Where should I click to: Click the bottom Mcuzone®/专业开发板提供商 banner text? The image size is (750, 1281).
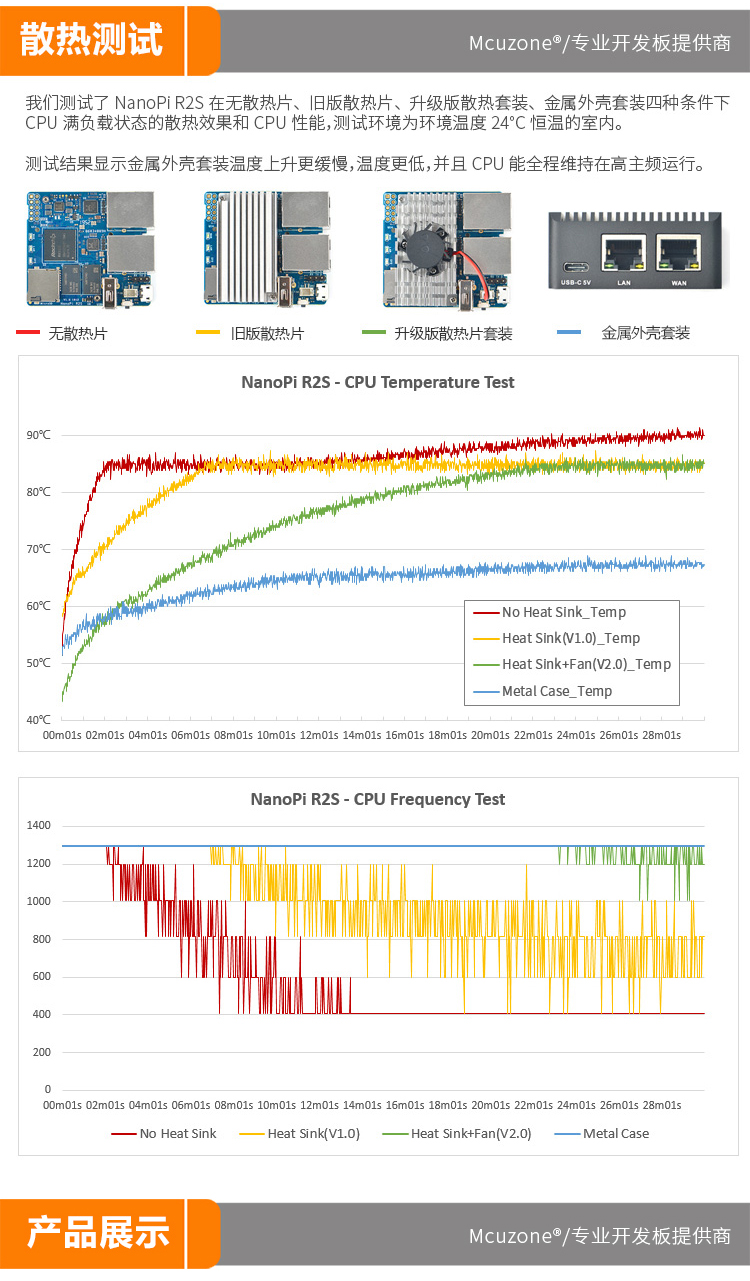(599, 1236)
